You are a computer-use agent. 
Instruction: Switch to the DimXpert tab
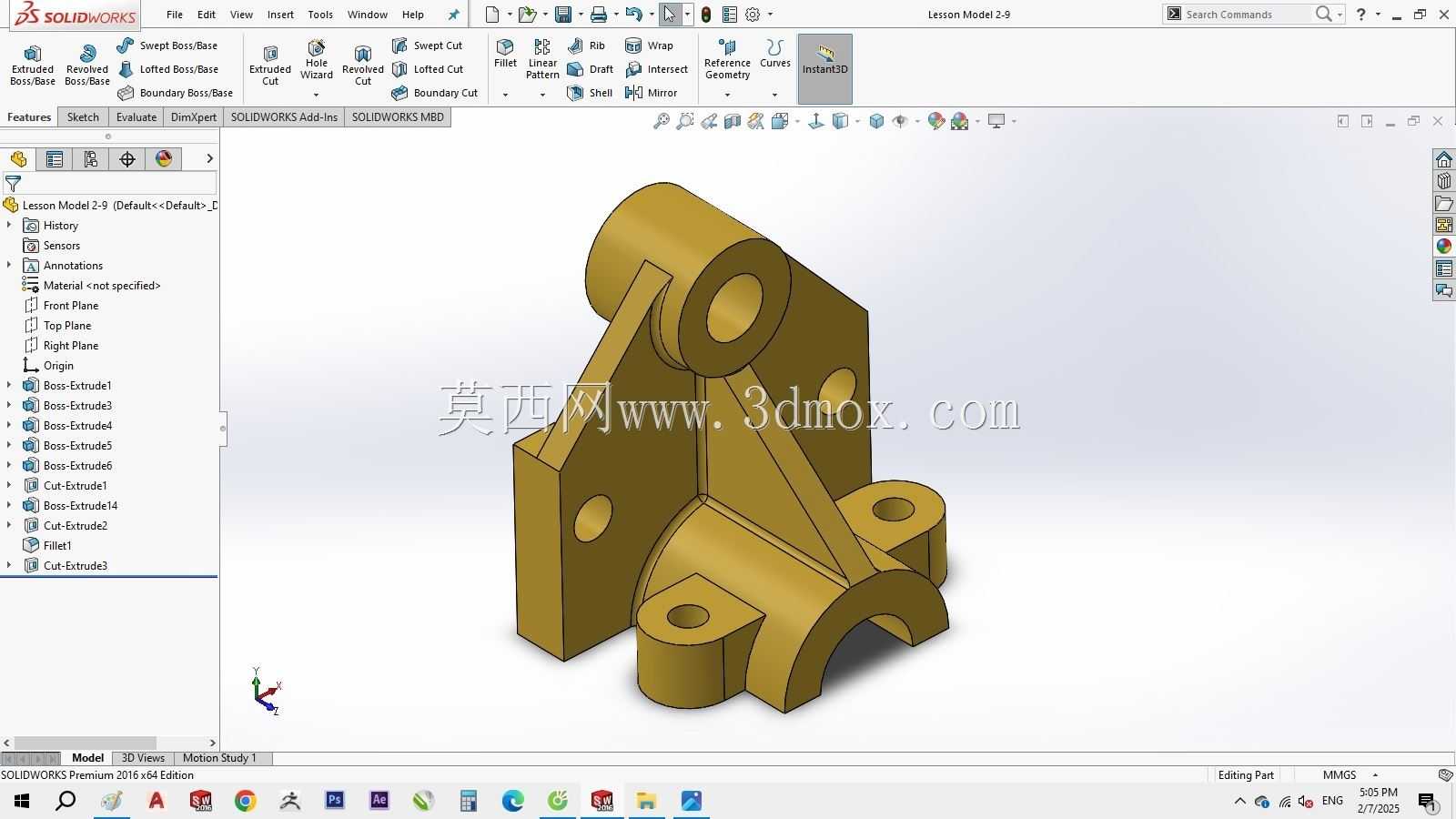(194, 117)
